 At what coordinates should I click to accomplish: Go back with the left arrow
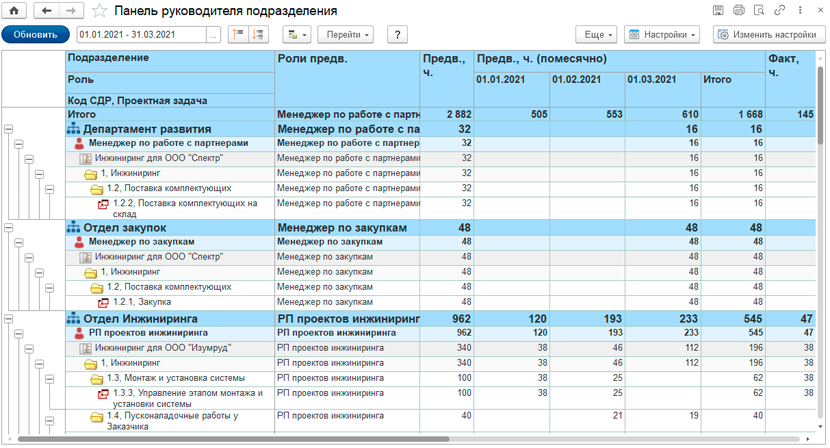coord(47,11)
